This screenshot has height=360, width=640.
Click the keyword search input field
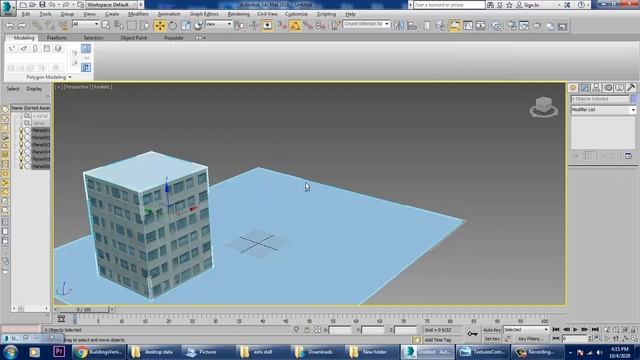click(449, 5)
